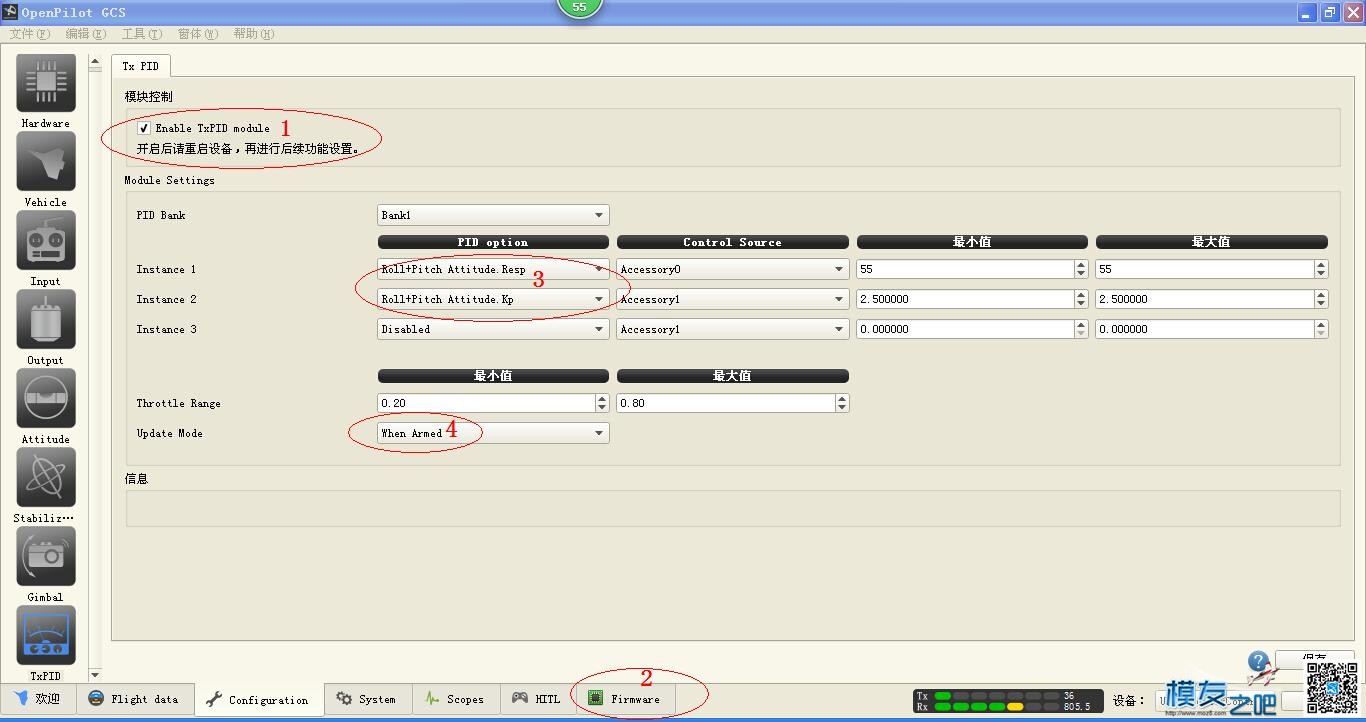The width and height of the screenshot is (1366, 722).
Task: Click the sidebar scroll down arrow
Action: [x=95, y=675]
